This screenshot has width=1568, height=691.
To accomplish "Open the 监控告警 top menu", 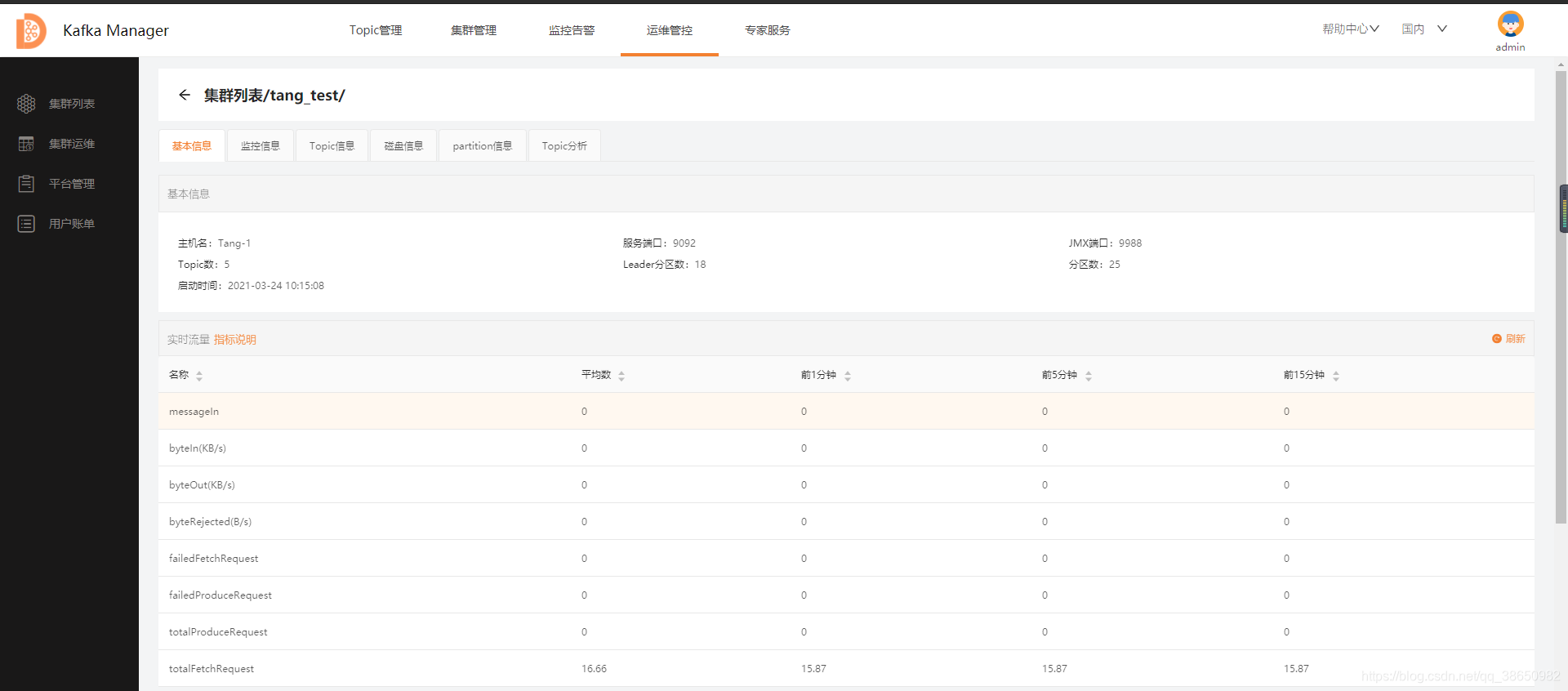I will click(x=572, y=30).
